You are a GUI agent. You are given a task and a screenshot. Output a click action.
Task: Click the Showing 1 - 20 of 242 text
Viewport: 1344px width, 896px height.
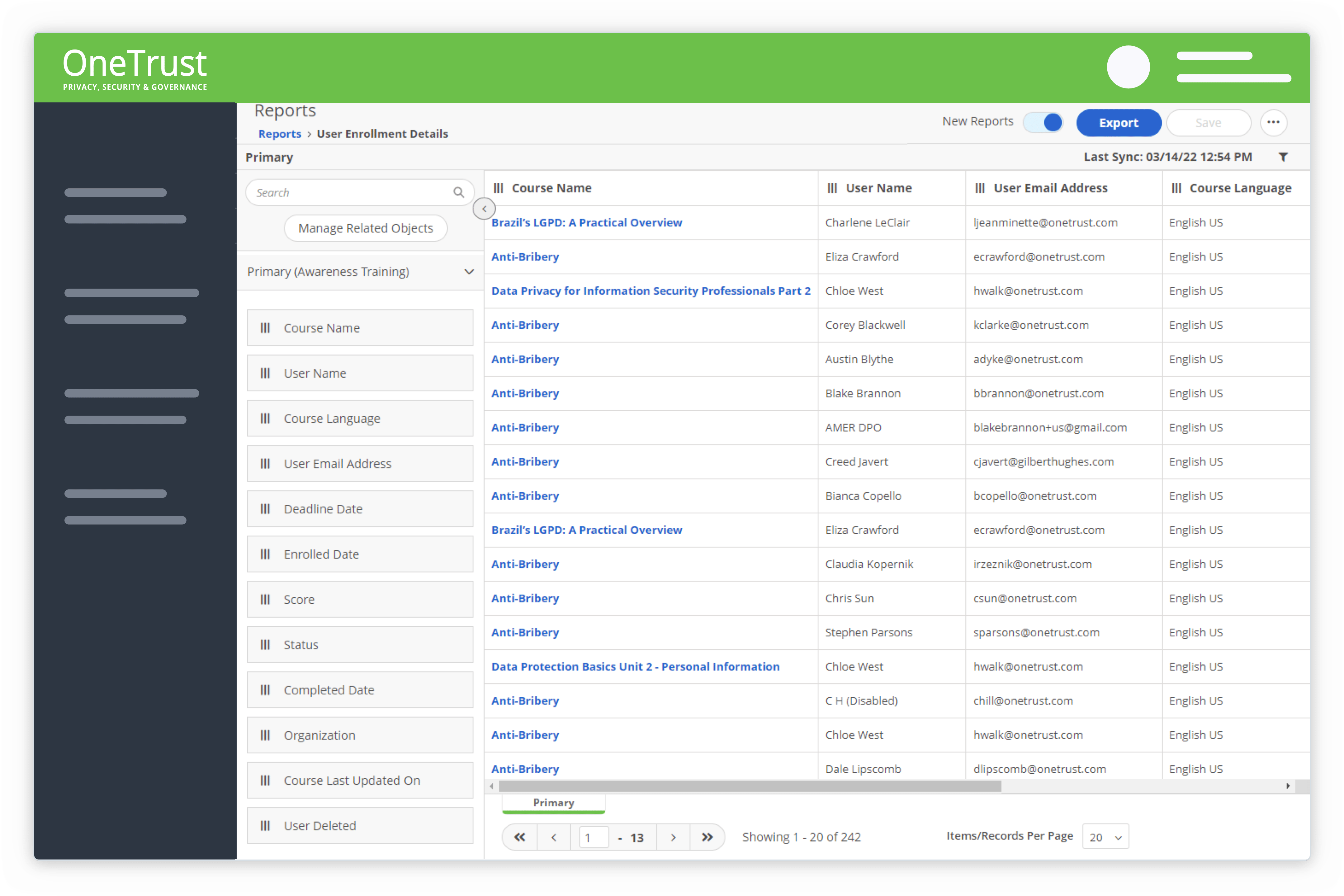[801, 837]
